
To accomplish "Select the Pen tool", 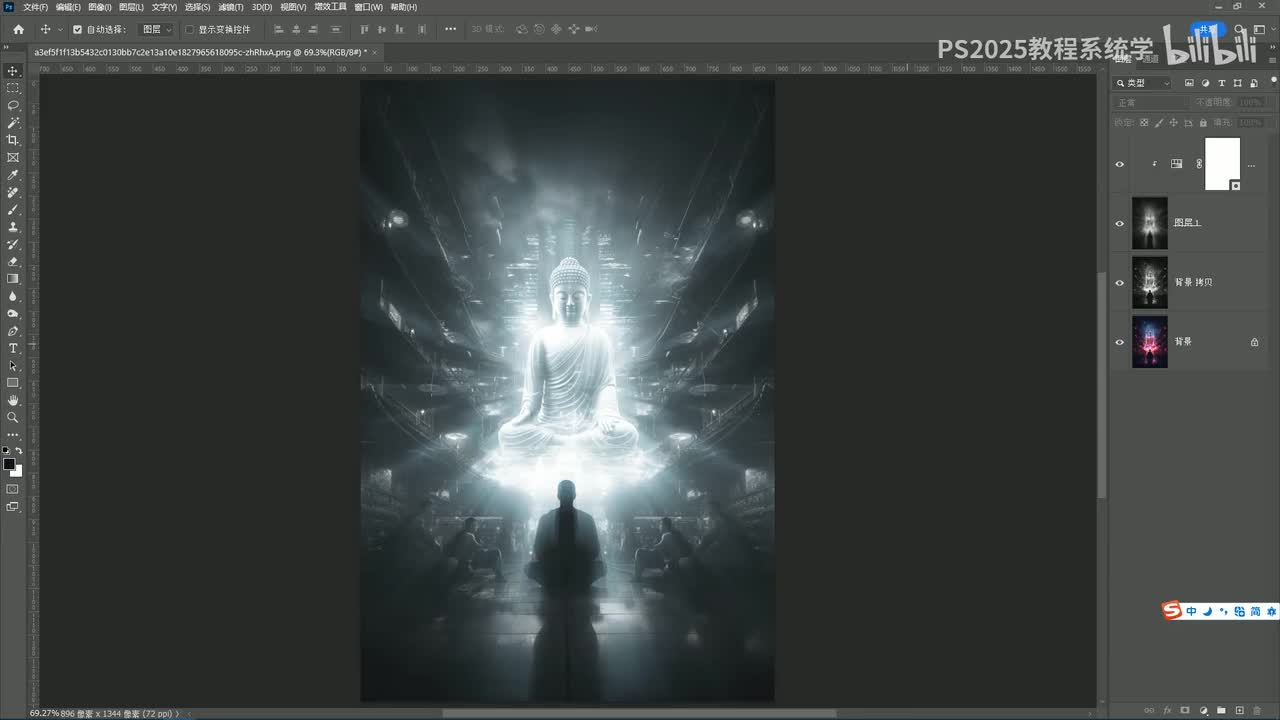I will point(13,331).
